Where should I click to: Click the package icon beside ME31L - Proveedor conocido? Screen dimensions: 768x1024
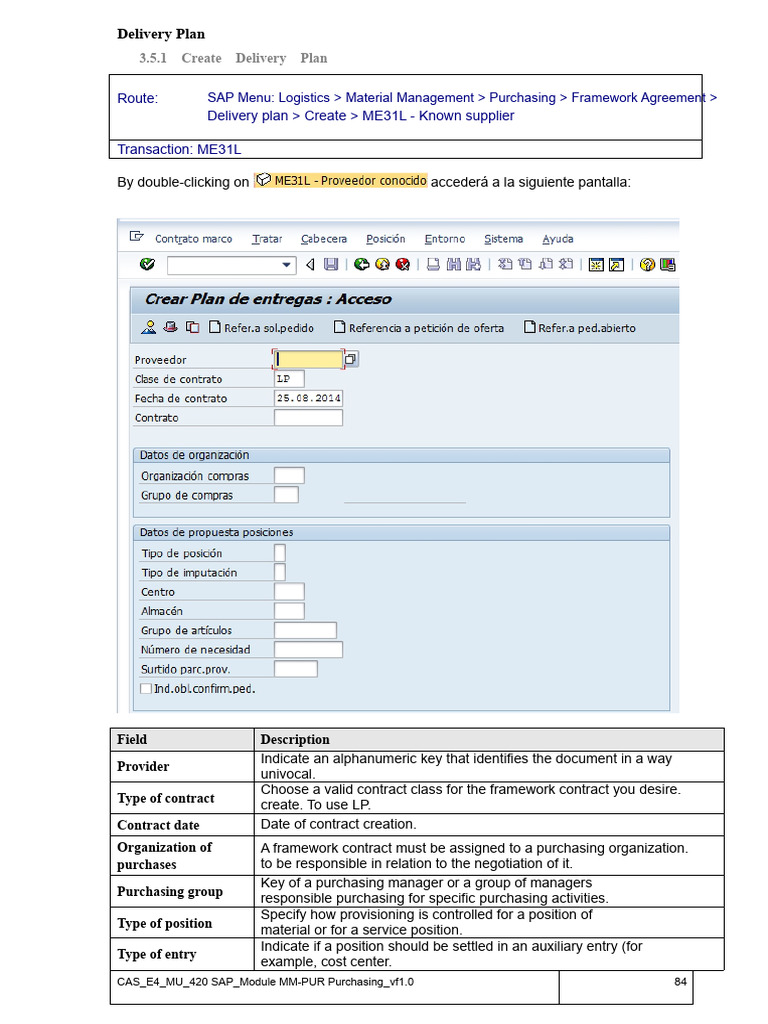click(x=263, y=180)
